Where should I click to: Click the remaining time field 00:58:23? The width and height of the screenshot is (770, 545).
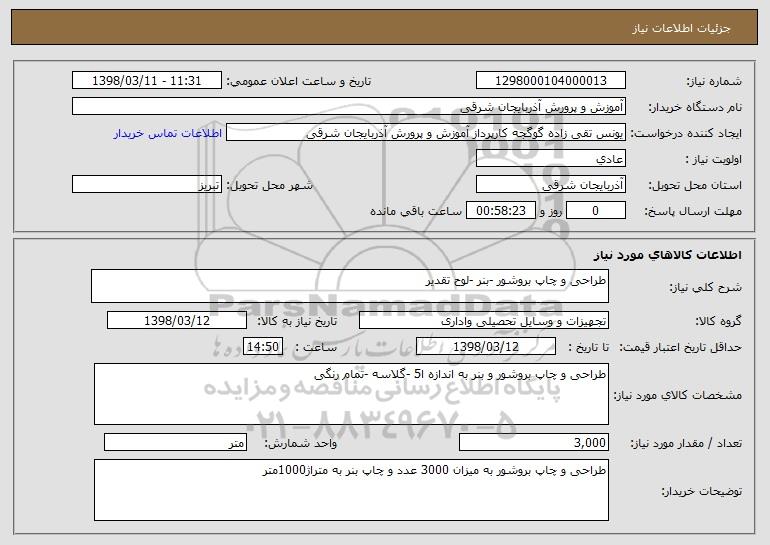(x=500, y=211)
